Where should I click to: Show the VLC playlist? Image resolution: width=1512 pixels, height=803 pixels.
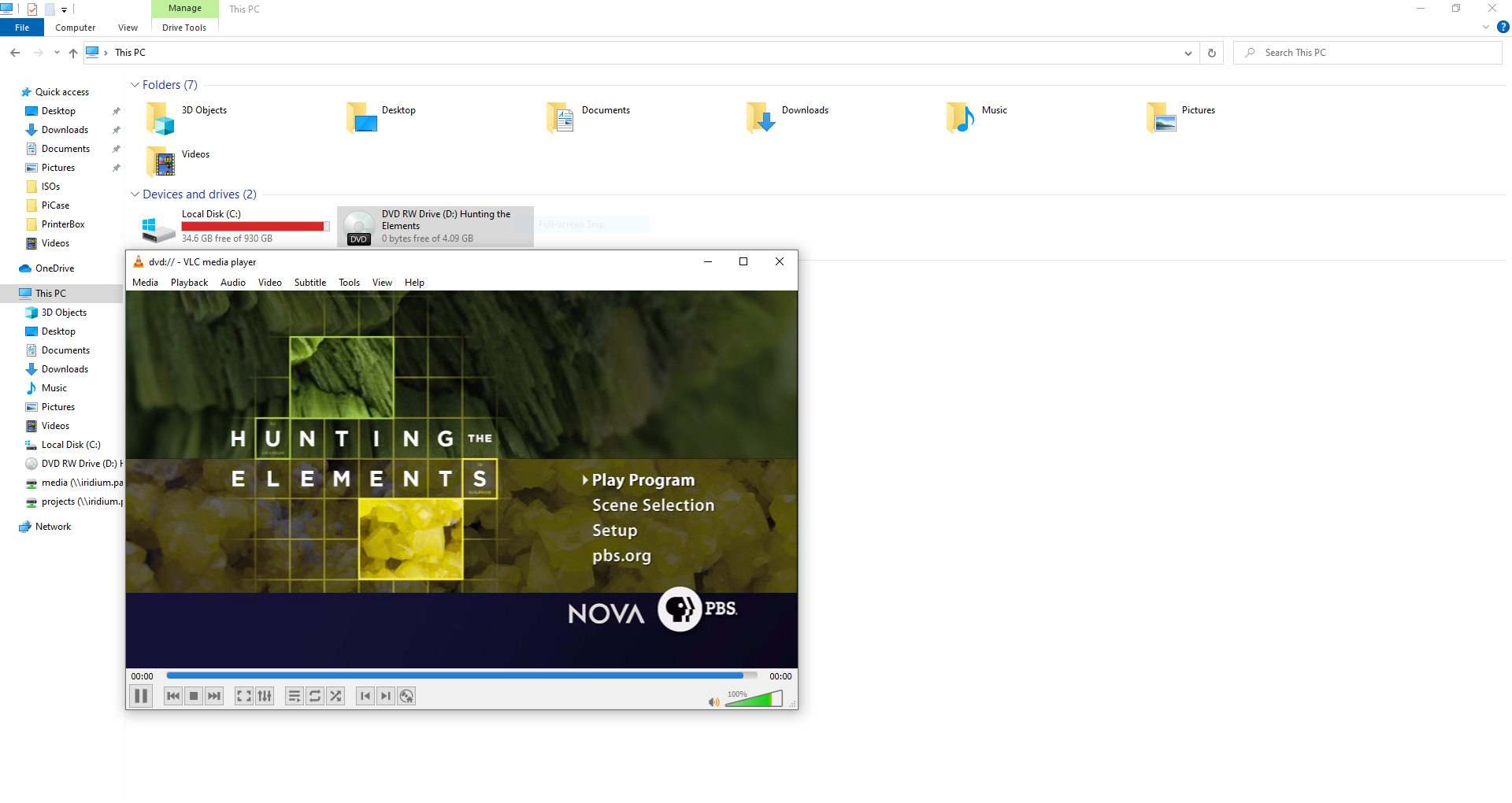pyautogui.click(x=294, y=696)
